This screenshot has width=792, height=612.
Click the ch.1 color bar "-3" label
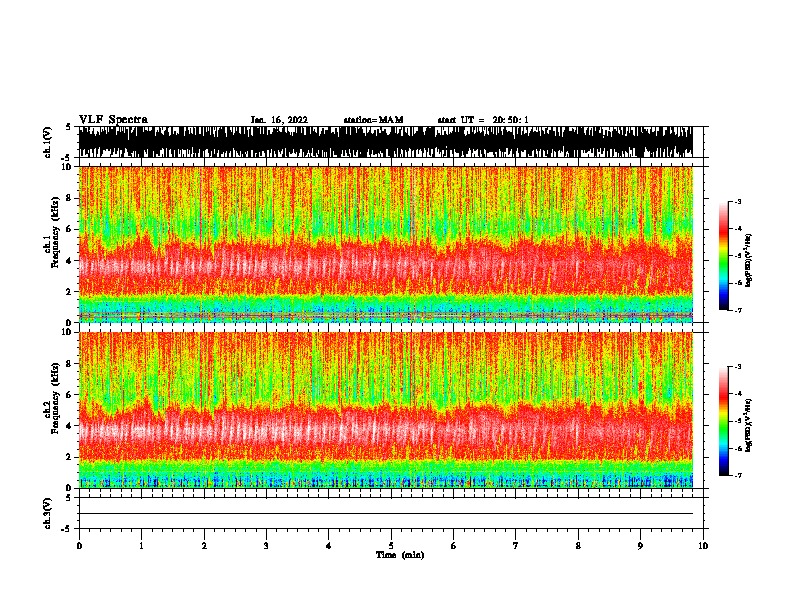(737, 201)
